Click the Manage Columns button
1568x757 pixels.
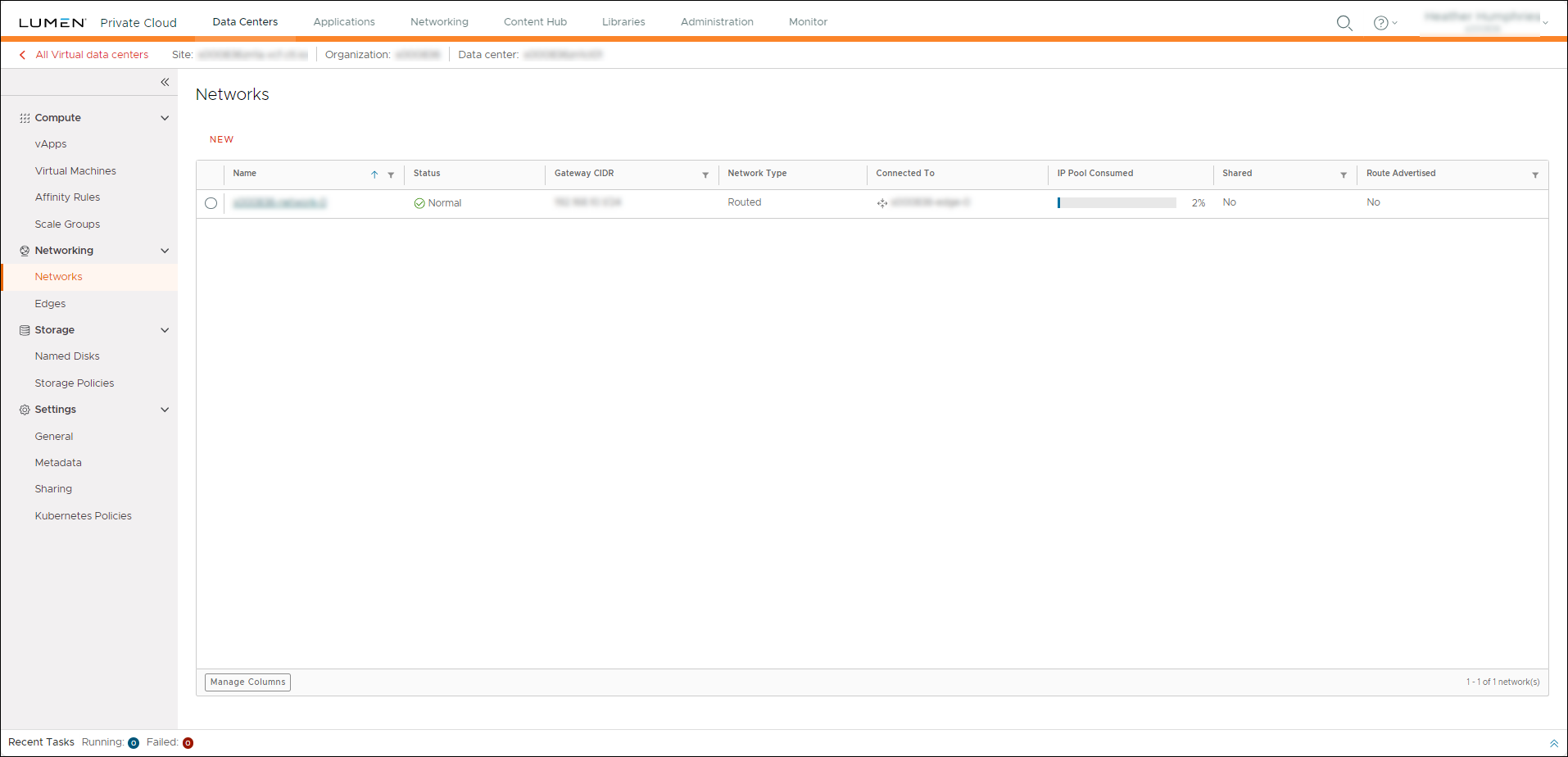(x=247, y=682)
